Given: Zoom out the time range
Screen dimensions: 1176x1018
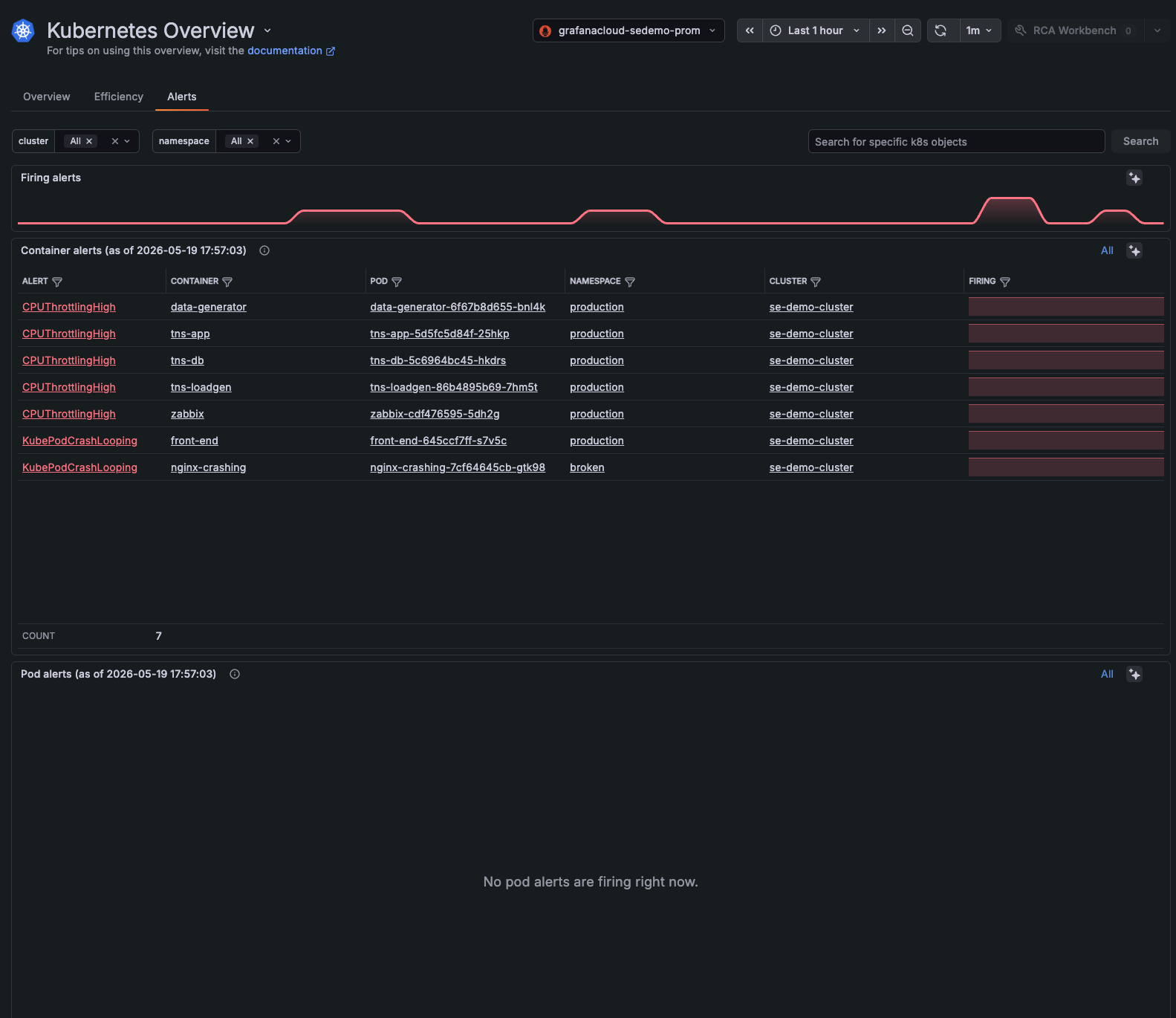Looking at the screenshot, I should click(908, 30).
